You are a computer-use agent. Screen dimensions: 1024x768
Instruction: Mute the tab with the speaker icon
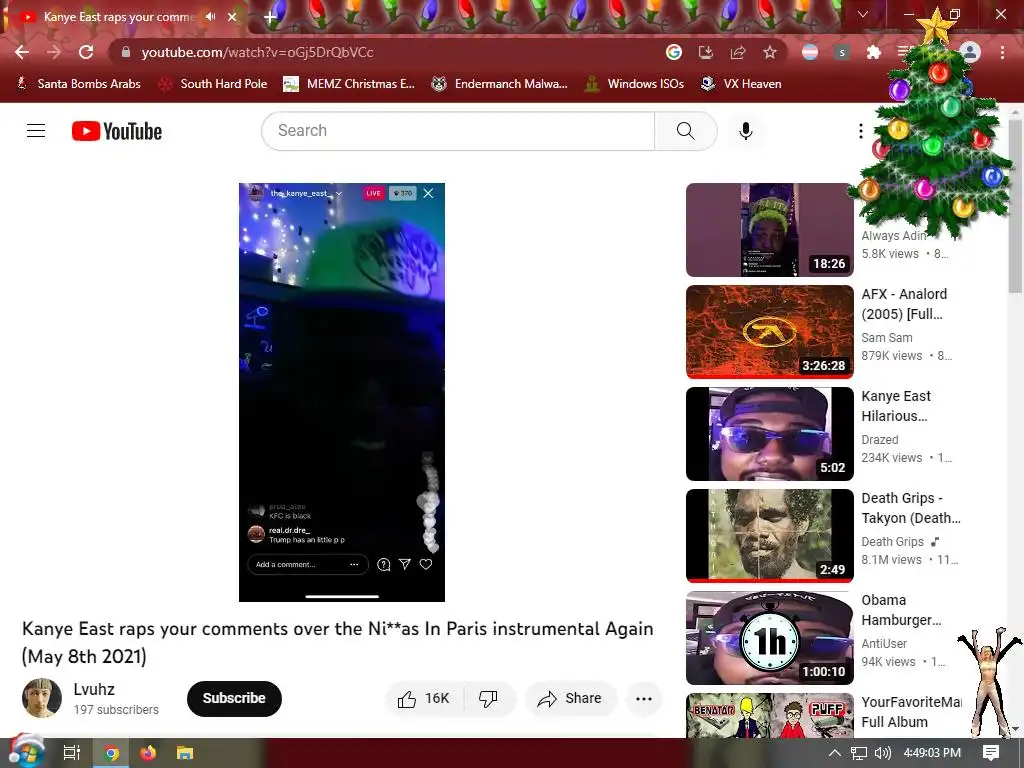pyautogui.click(x=210, y=17)
